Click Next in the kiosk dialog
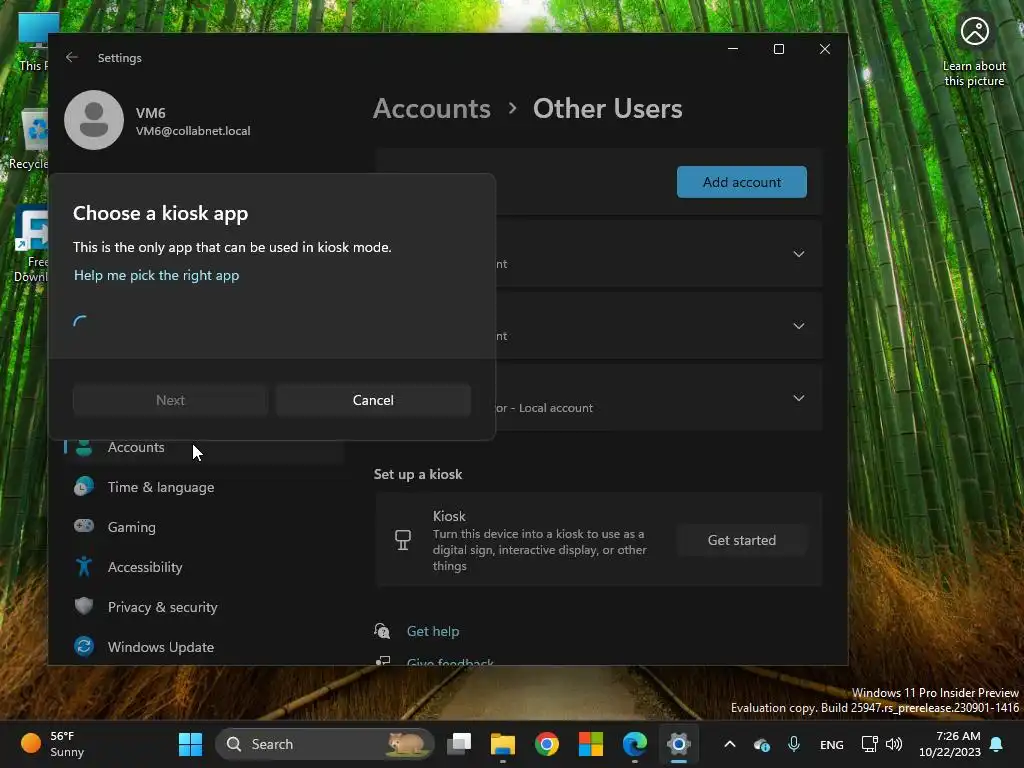Viewport: 1024px width, 768px height. coord(170,400)
